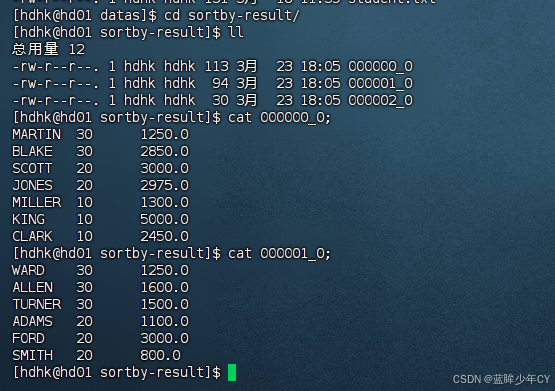Click the salary value 2975.0
The image size is (555, 391).
click(x=165, y=185)
